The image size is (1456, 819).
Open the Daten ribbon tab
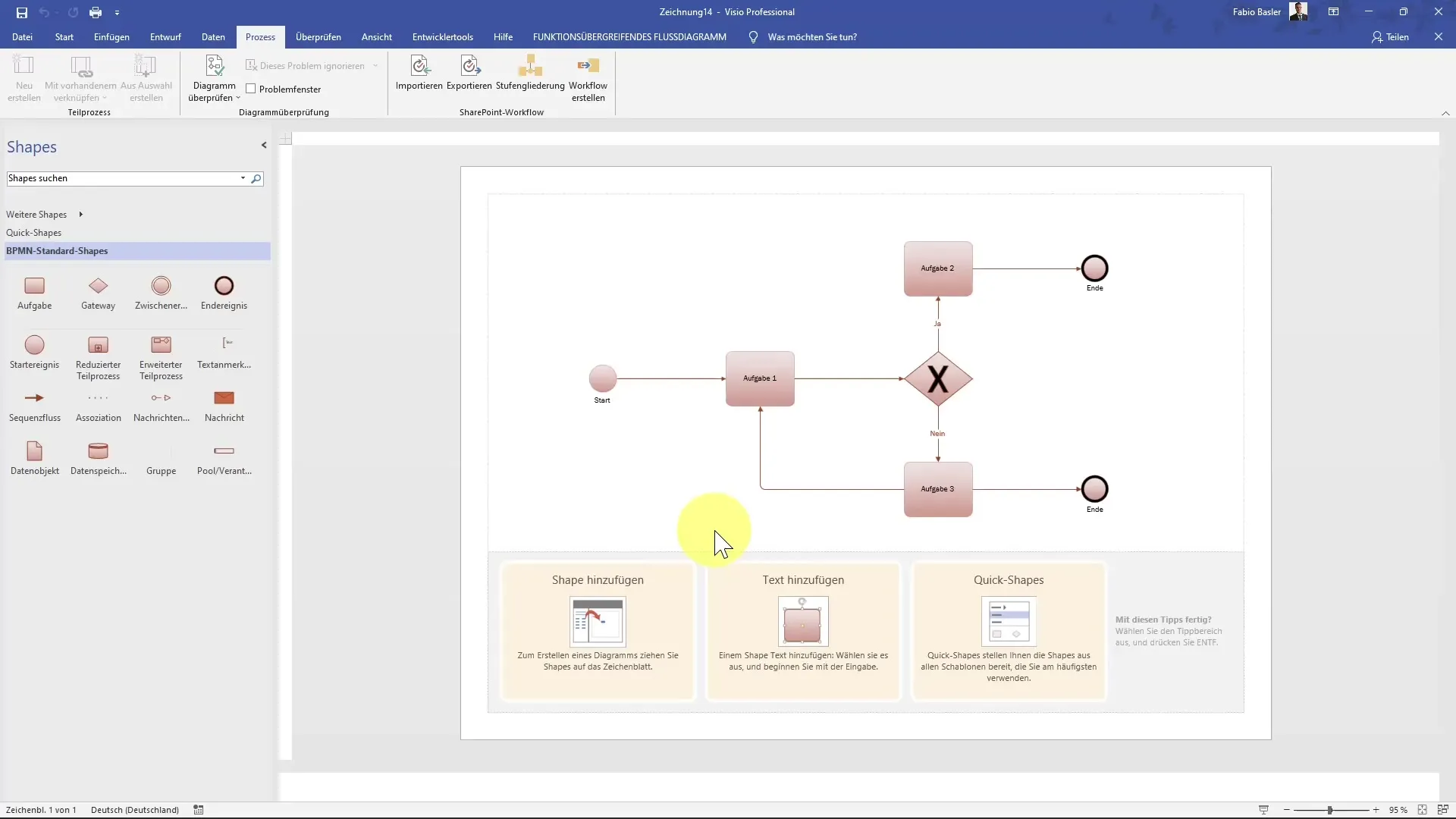pyautogui.click(x=213, y=36)
